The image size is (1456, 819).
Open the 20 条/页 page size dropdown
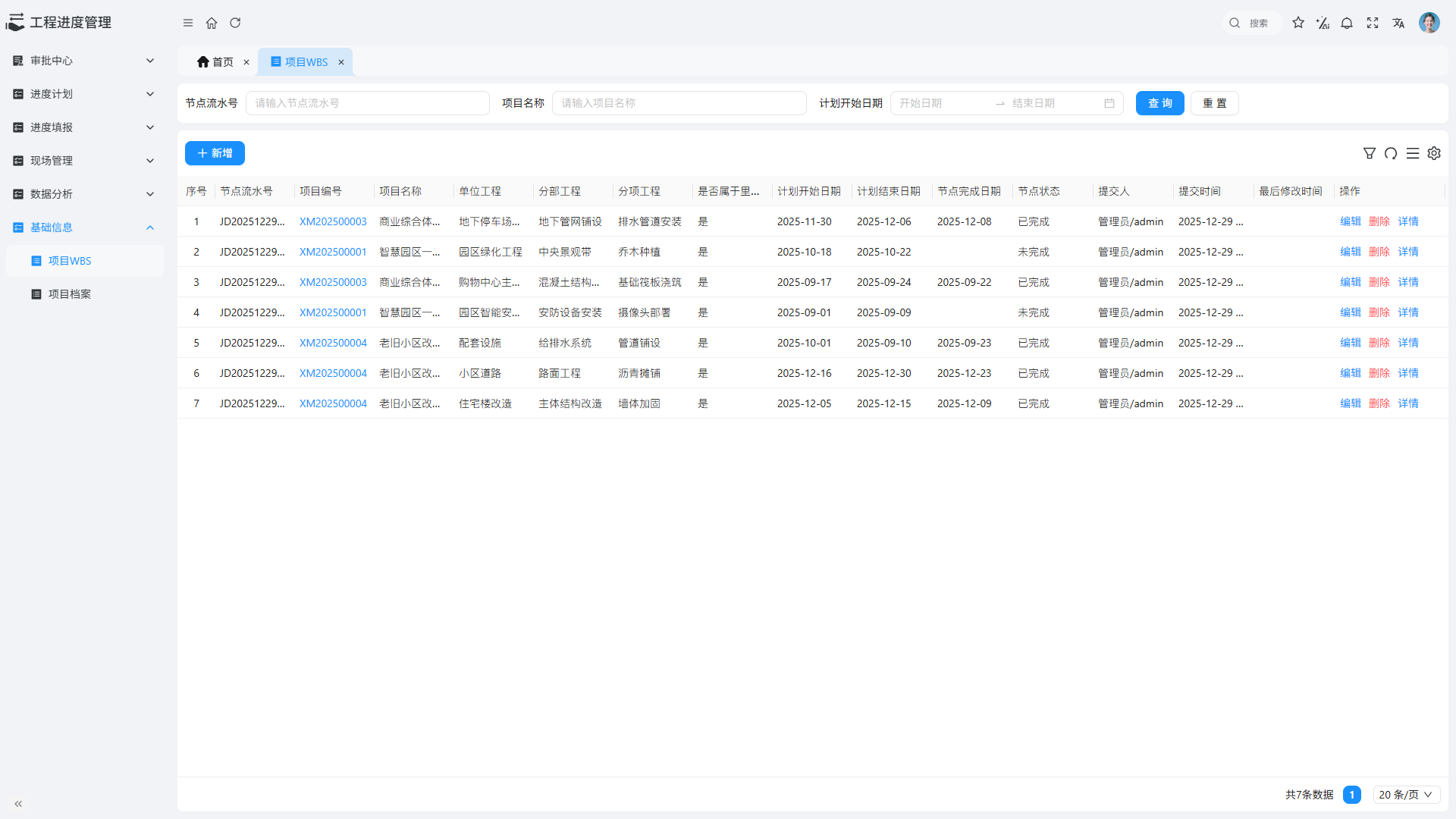tap(1406, 795)
